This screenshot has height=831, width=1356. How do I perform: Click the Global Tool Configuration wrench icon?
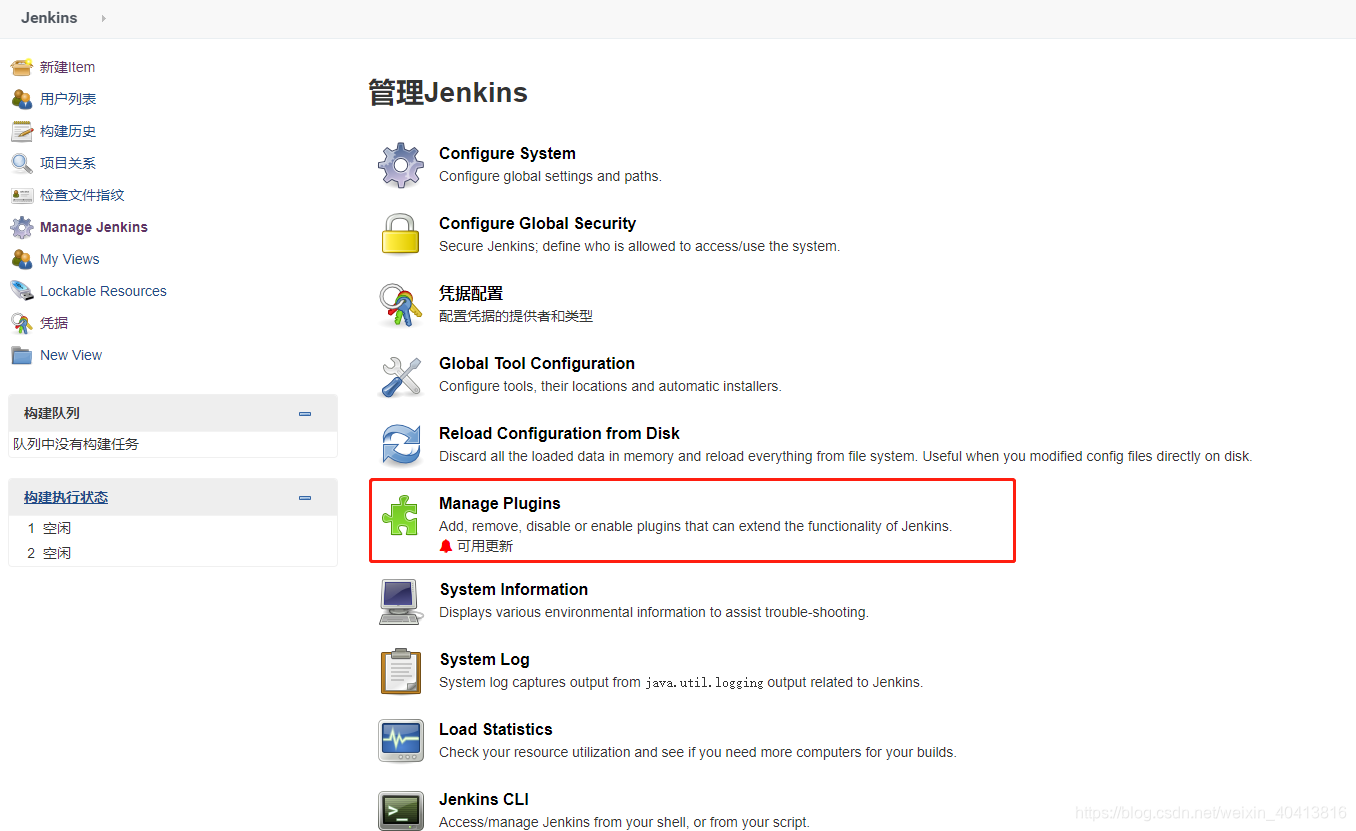[401, 375]
